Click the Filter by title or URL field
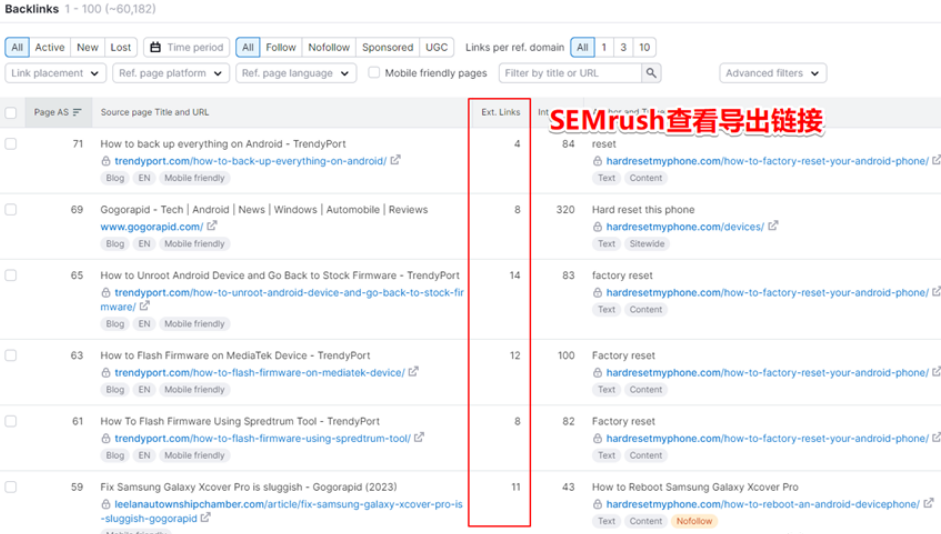 570,73
